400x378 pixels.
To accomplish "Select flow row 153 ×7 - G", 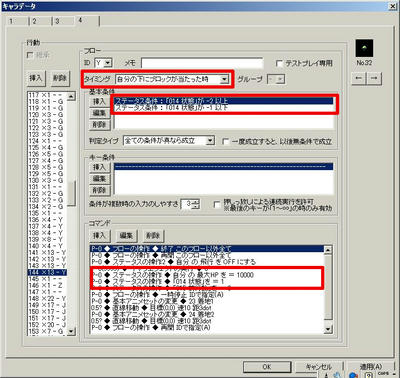I will tap(47, 331).
